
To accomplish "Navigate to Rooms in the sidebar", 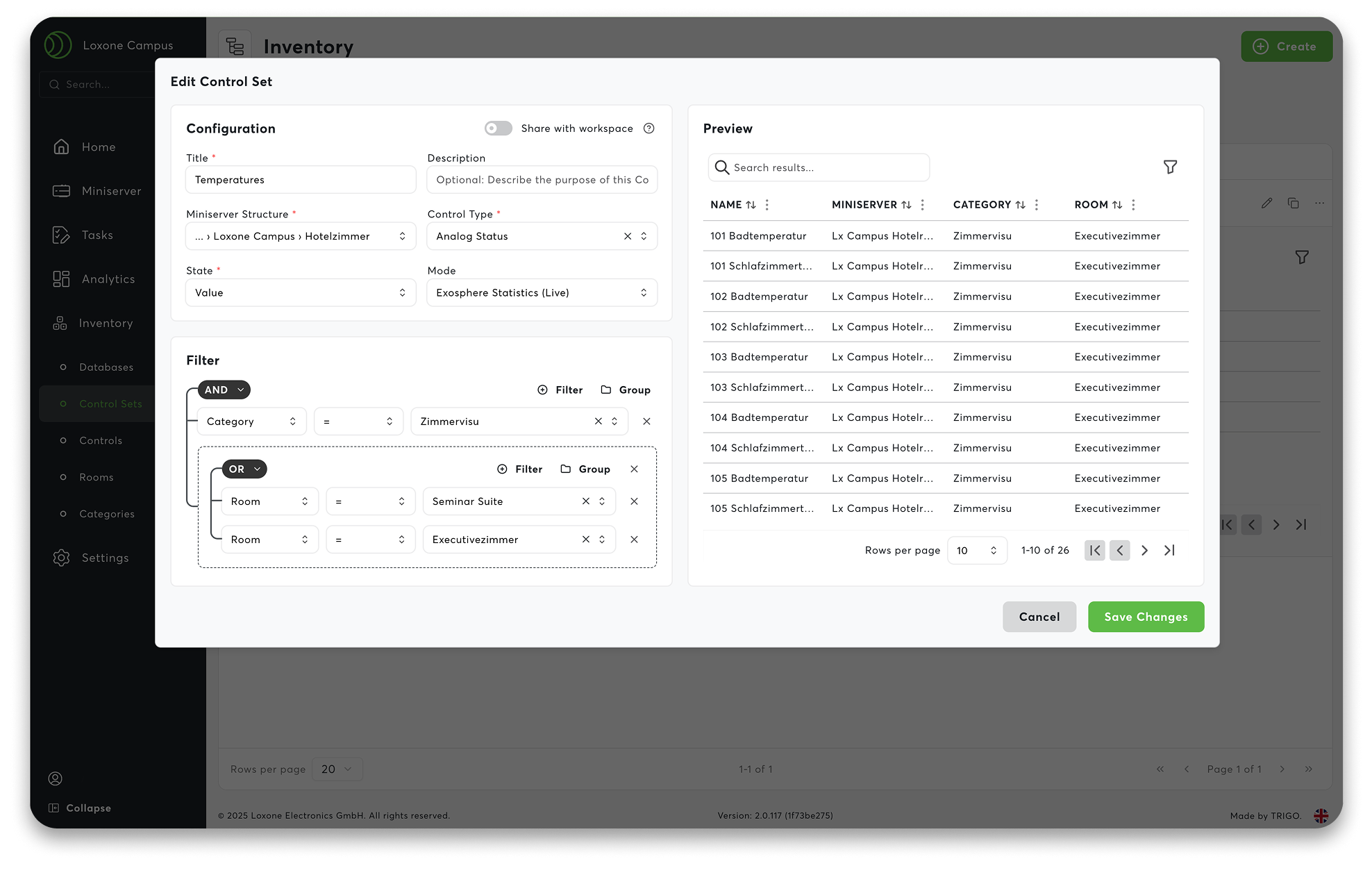I will point(97,477).
